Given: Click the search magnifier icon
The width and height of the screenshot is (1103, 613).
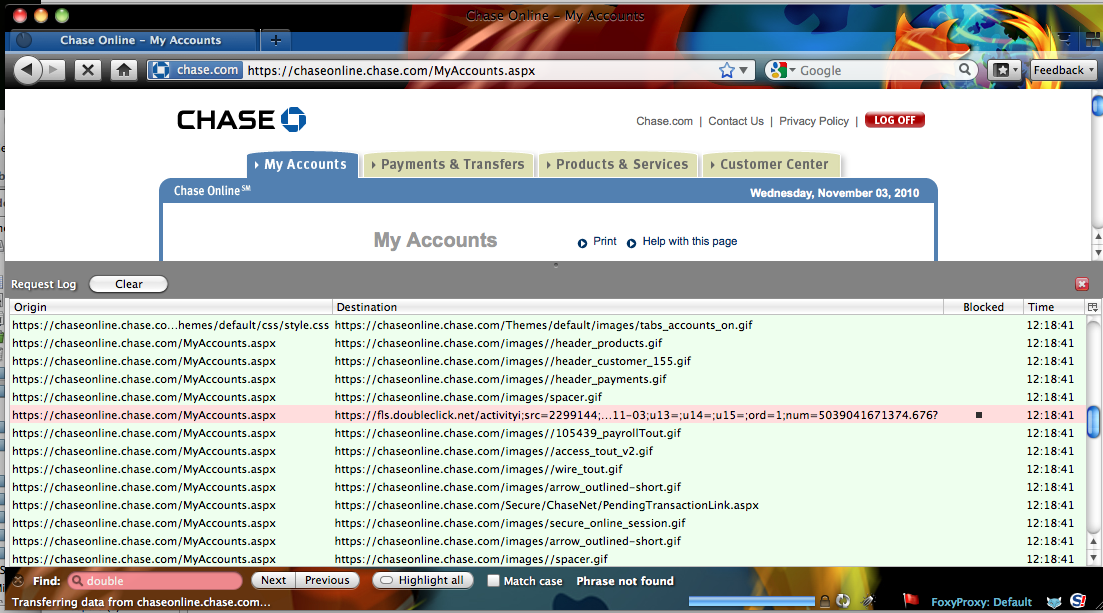Looking at the screenshot, I should point(965,69).
